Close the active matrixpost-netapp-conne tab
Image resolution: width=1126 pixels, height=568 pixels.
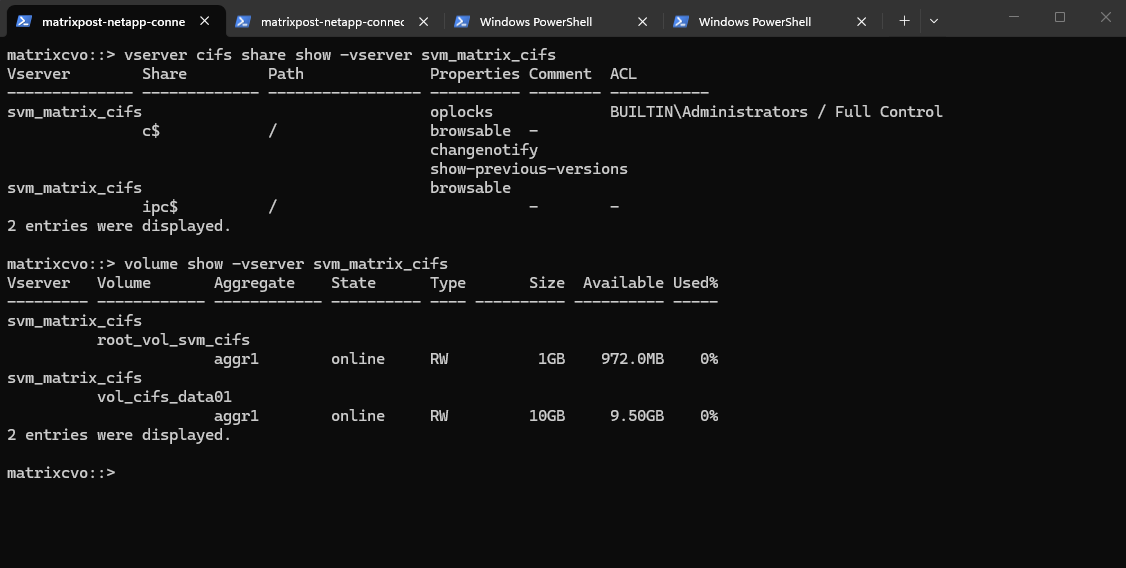pyautogui.click(x=205, y=21)
